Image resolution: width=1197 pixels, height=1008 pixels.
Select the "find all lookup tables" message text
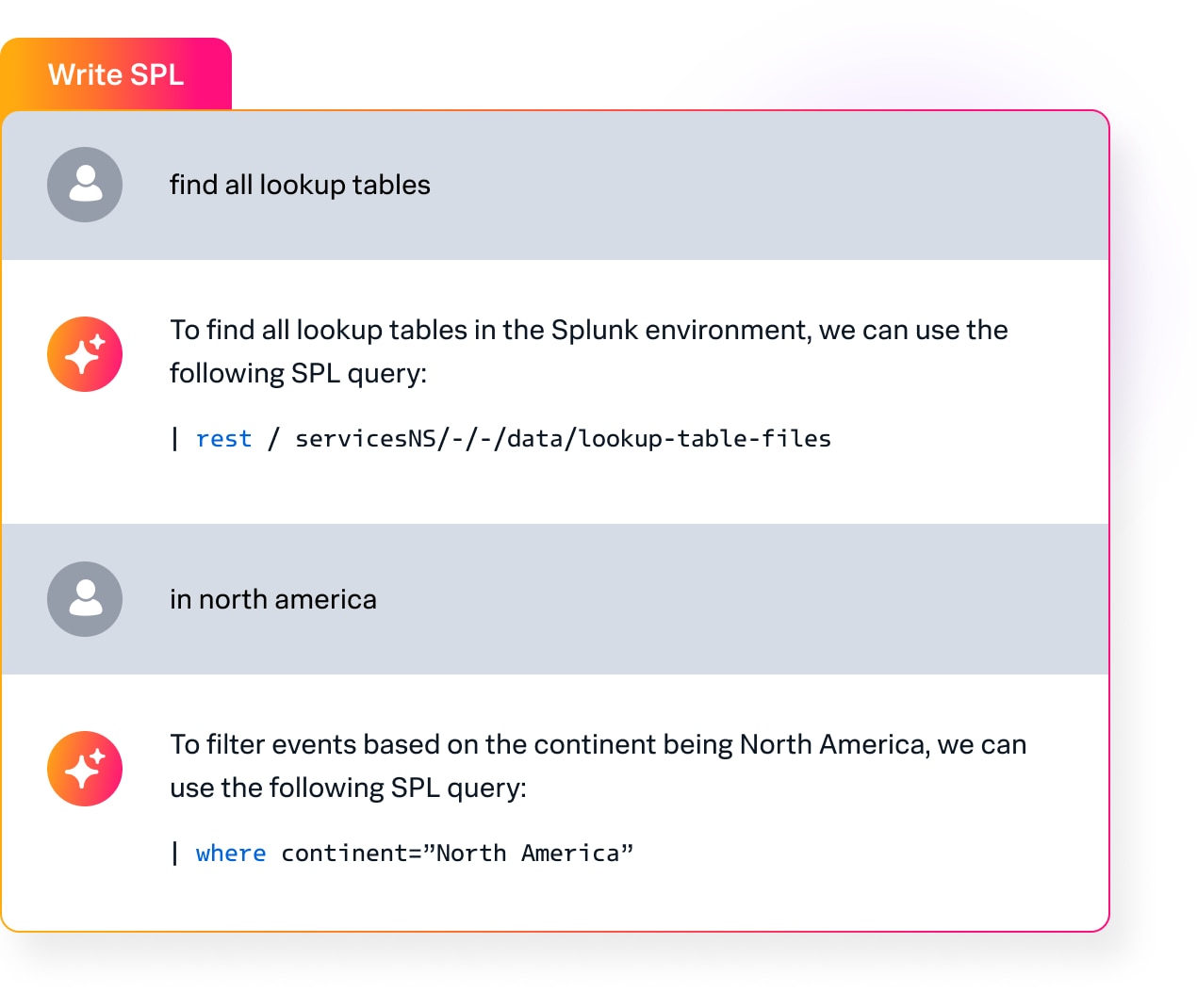[x=300, y=185]
